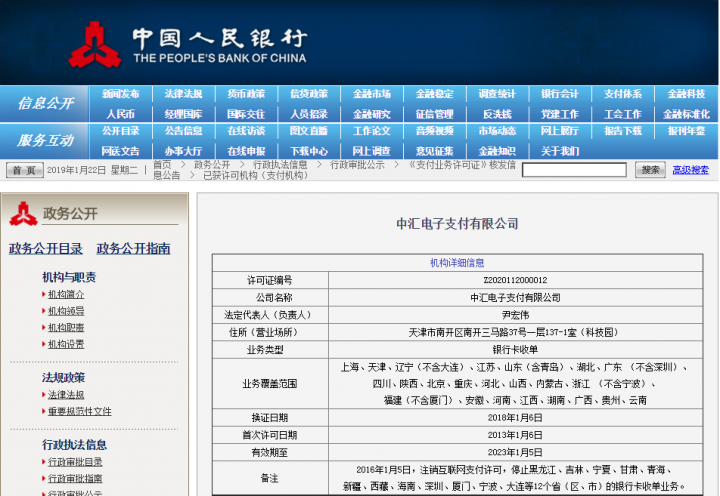Select 支付体系 in the nav bar
Viewport: 720px width, 496px height.
click(623, 94)
